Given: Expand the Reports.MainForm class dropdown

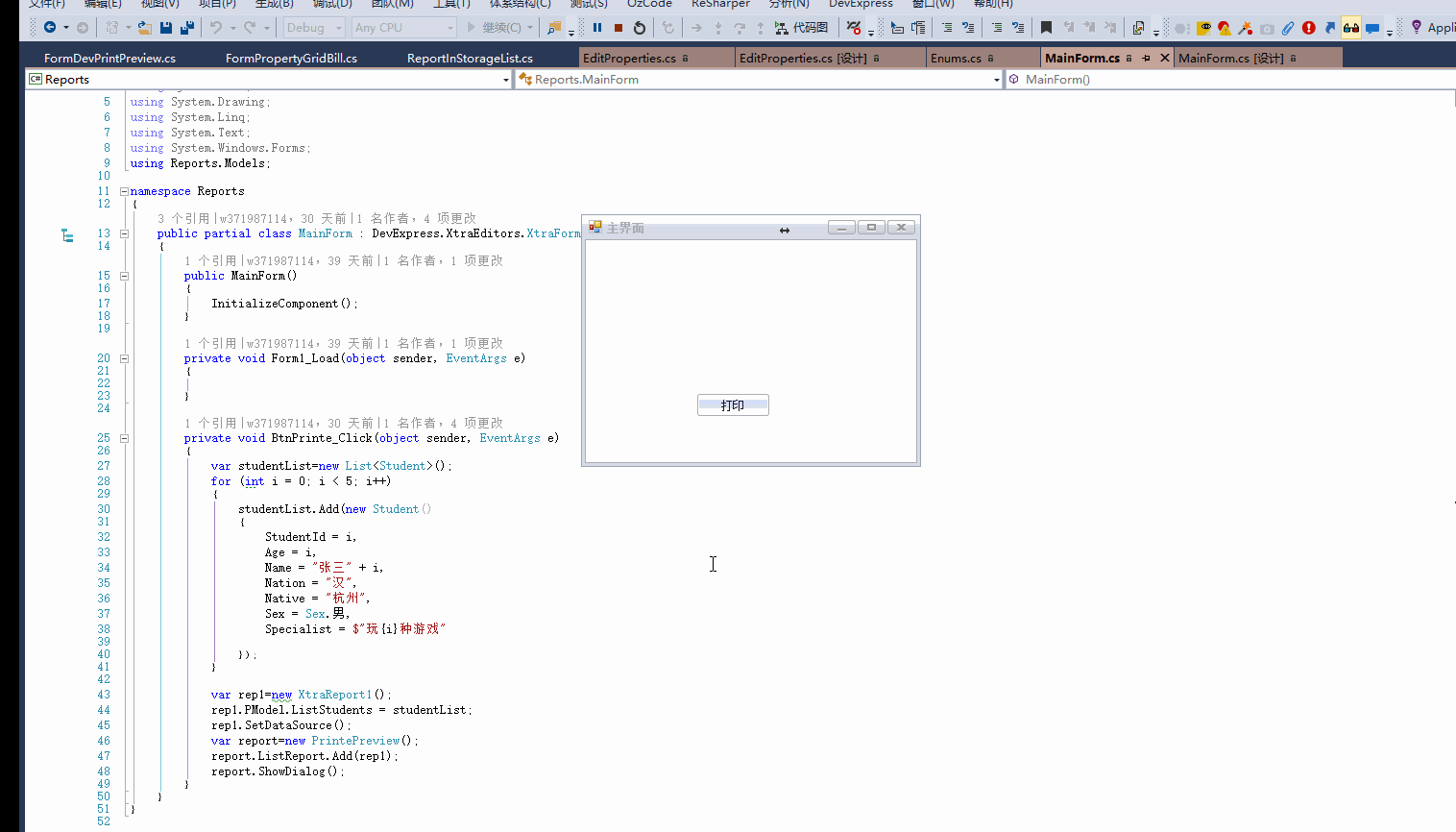Looking at the screenshot, I should tap(996, 80).
